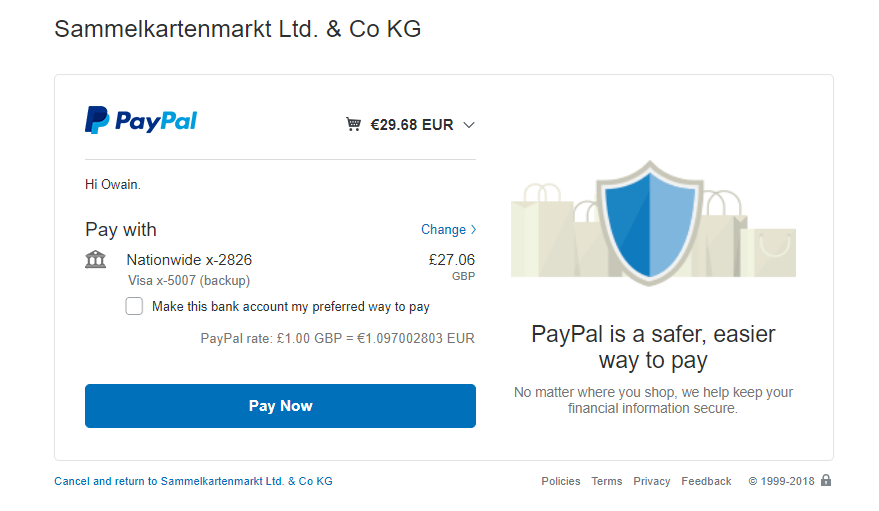Click the chevron next to Change

(474, 229)
